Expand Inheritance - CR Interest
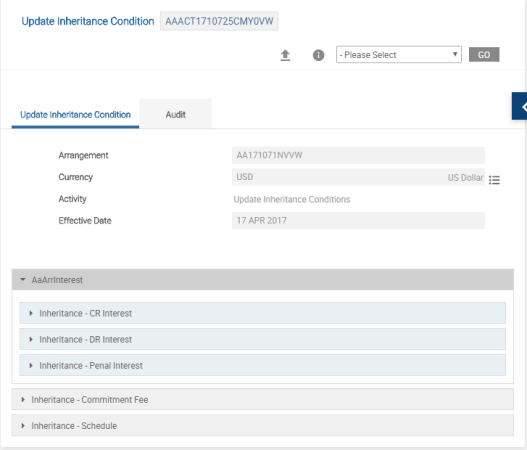 point(262,313)
